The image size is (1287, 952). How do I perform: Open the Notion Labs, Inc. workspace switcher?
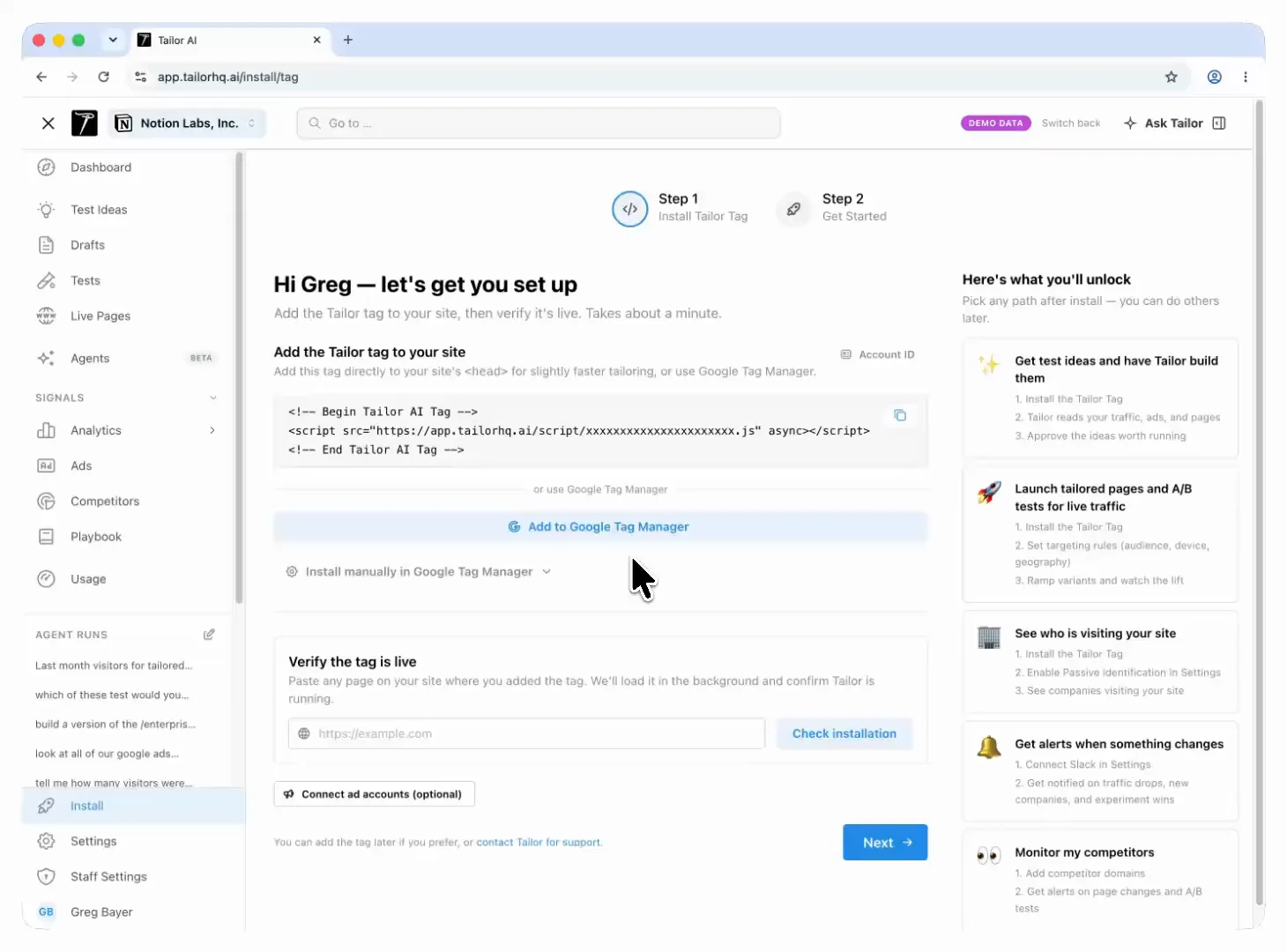(187, 123)
